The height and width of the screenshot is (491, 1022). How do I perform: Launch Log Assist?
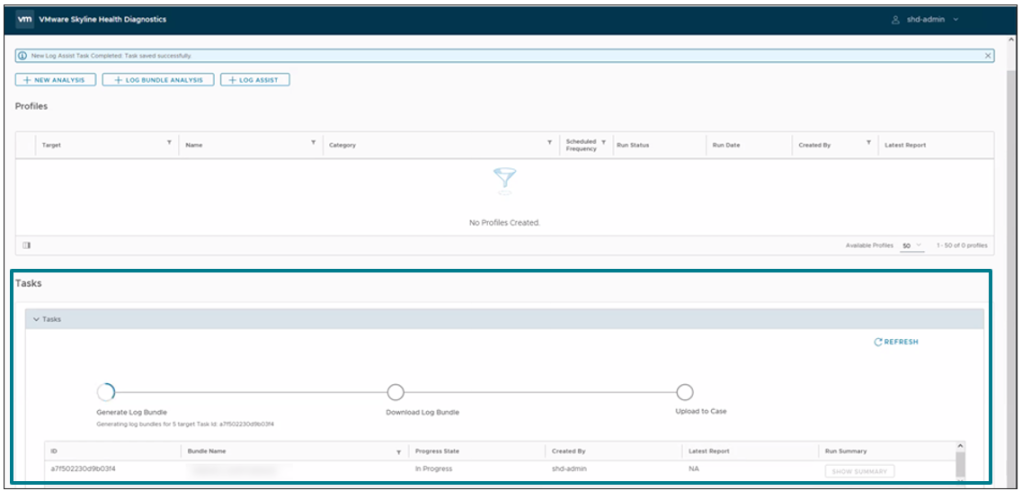[255, 80]
